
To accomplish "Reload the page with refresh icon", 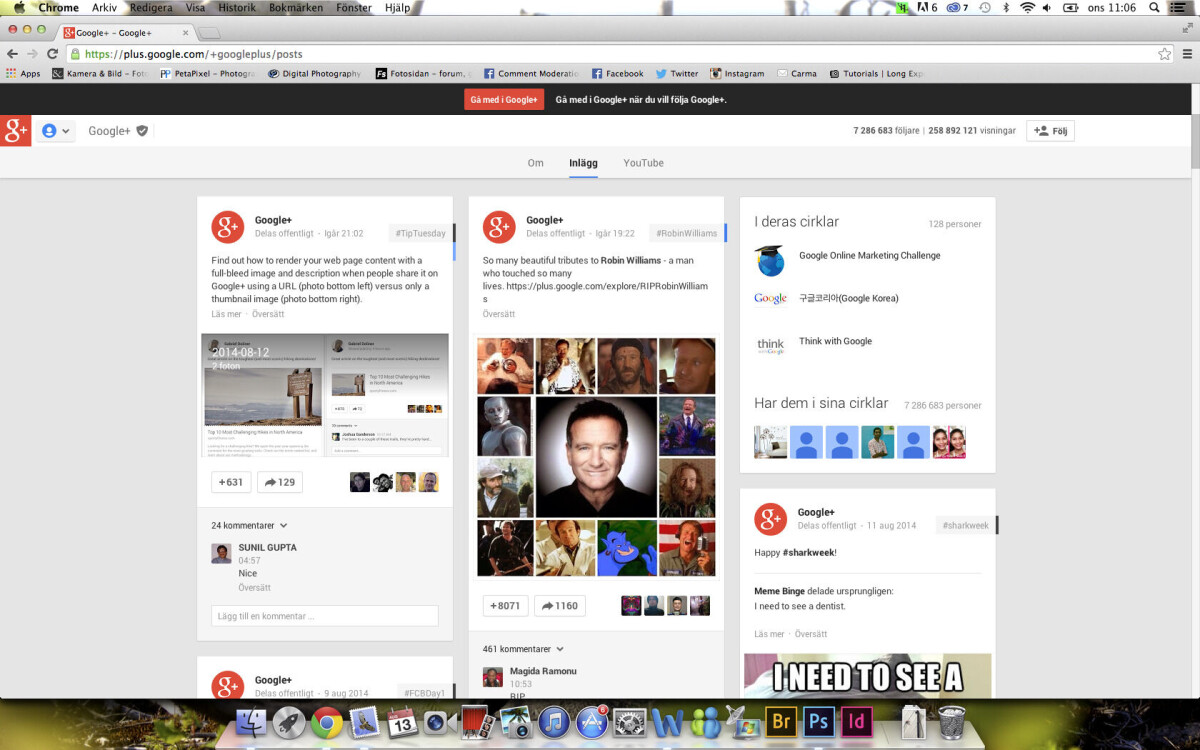I will [x=52, y=54].
